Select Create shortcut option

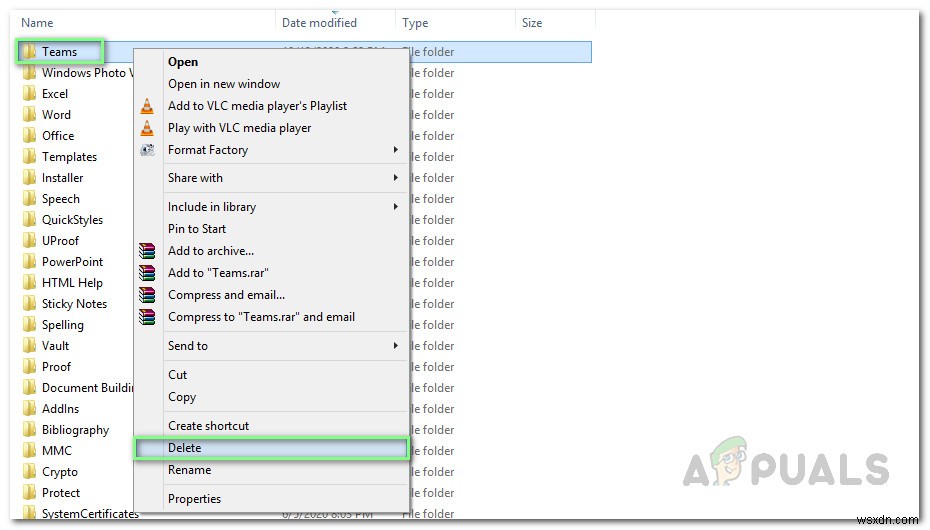tap(208, 426)
